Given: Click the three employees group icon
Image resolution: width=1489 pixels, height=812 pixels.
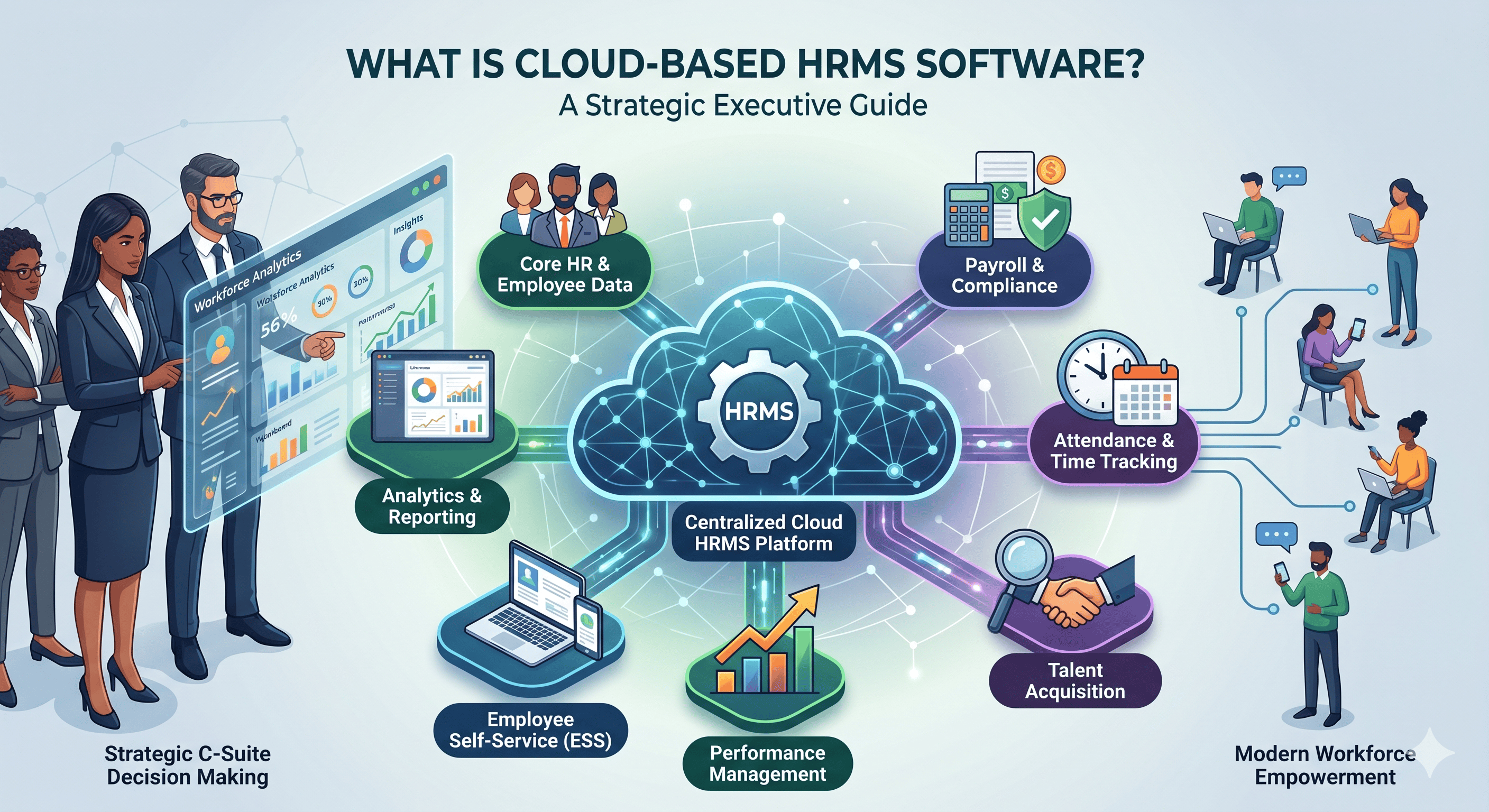Looking at the screenshot, I should pos(564,206).
